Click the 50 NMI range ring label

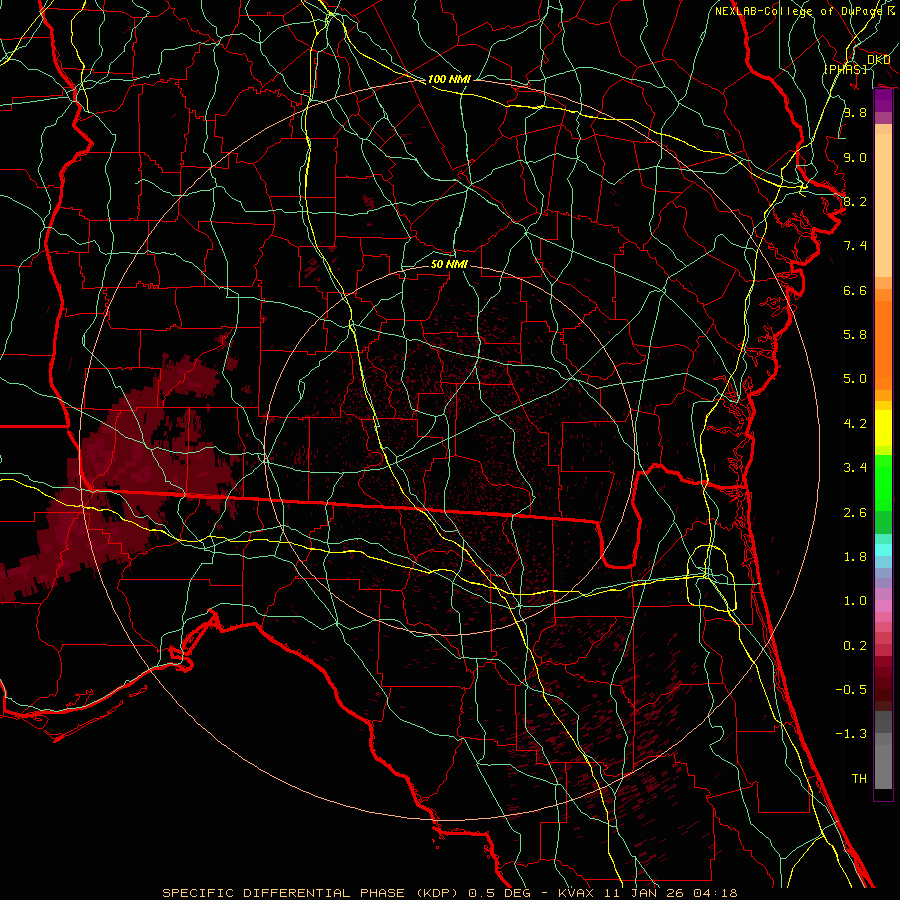pos(449,265)
